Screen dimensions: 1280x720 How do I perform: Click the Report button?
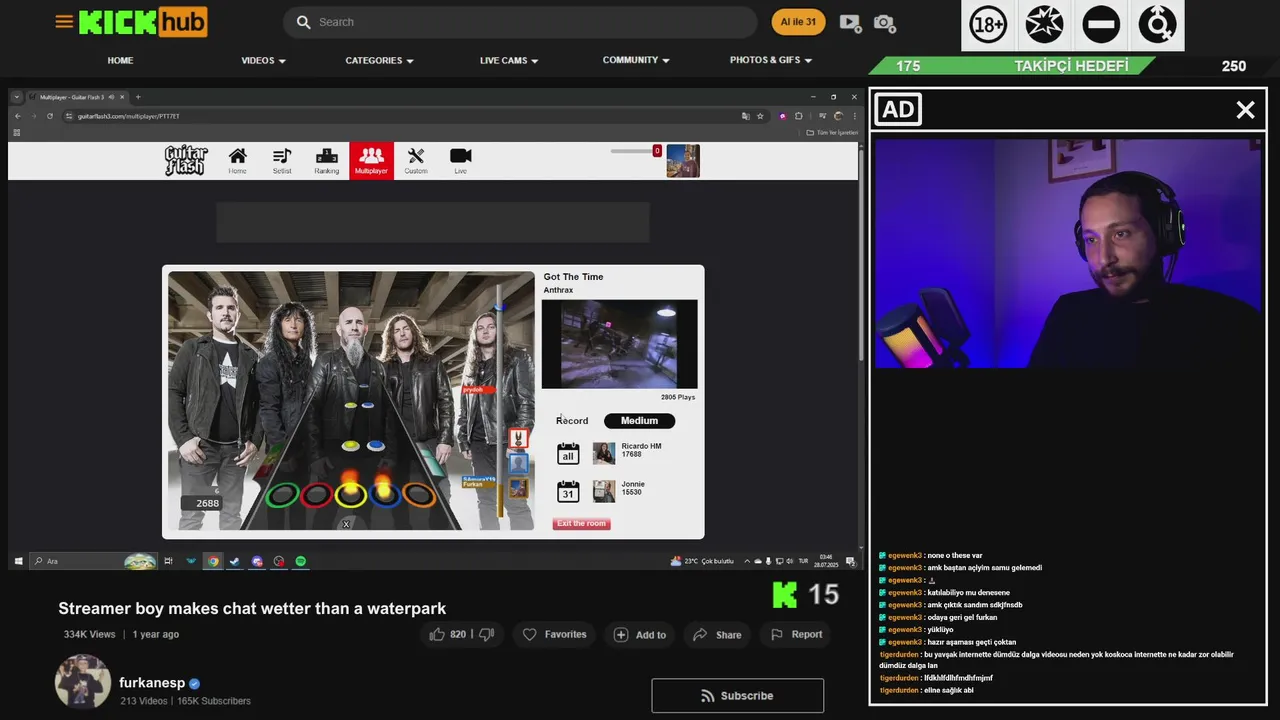(796, 634)
